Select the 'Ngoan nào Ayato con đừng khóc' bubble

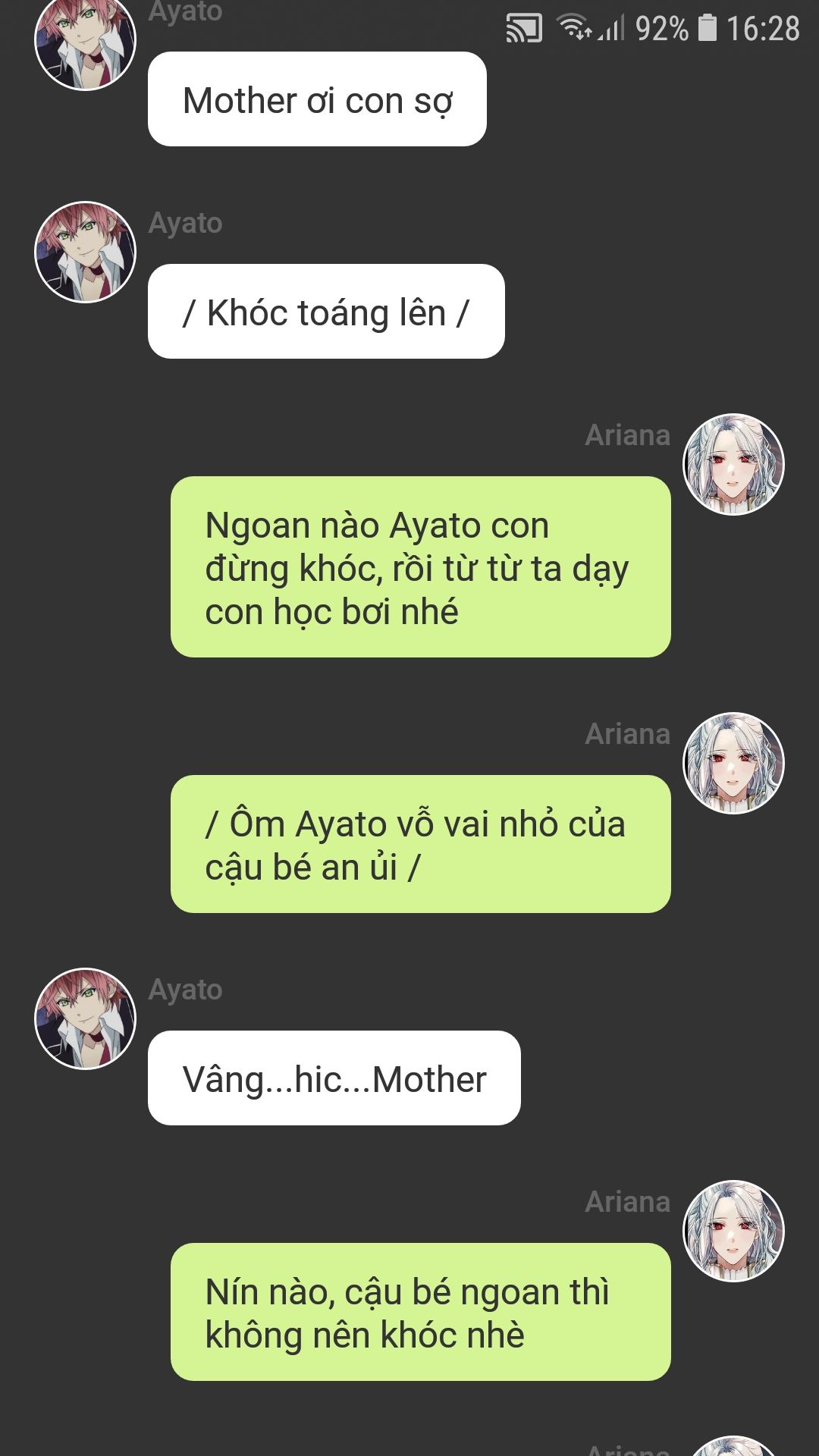tap(421, 567)
